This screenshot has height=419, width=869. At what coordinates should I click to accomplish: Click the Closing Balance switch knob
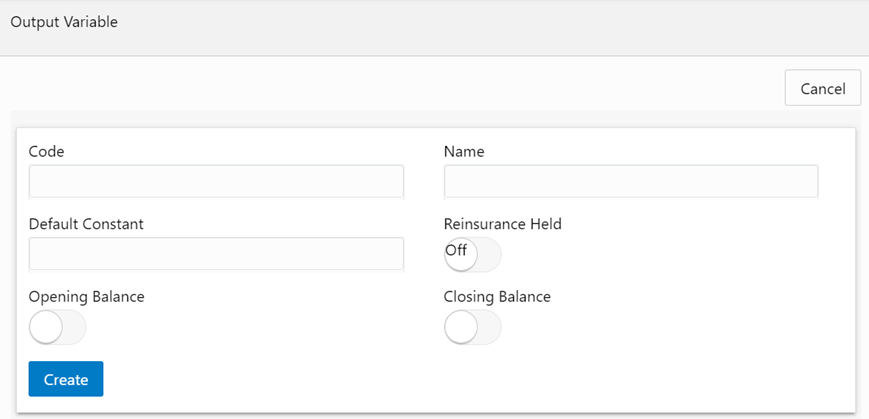click(461, 328)
